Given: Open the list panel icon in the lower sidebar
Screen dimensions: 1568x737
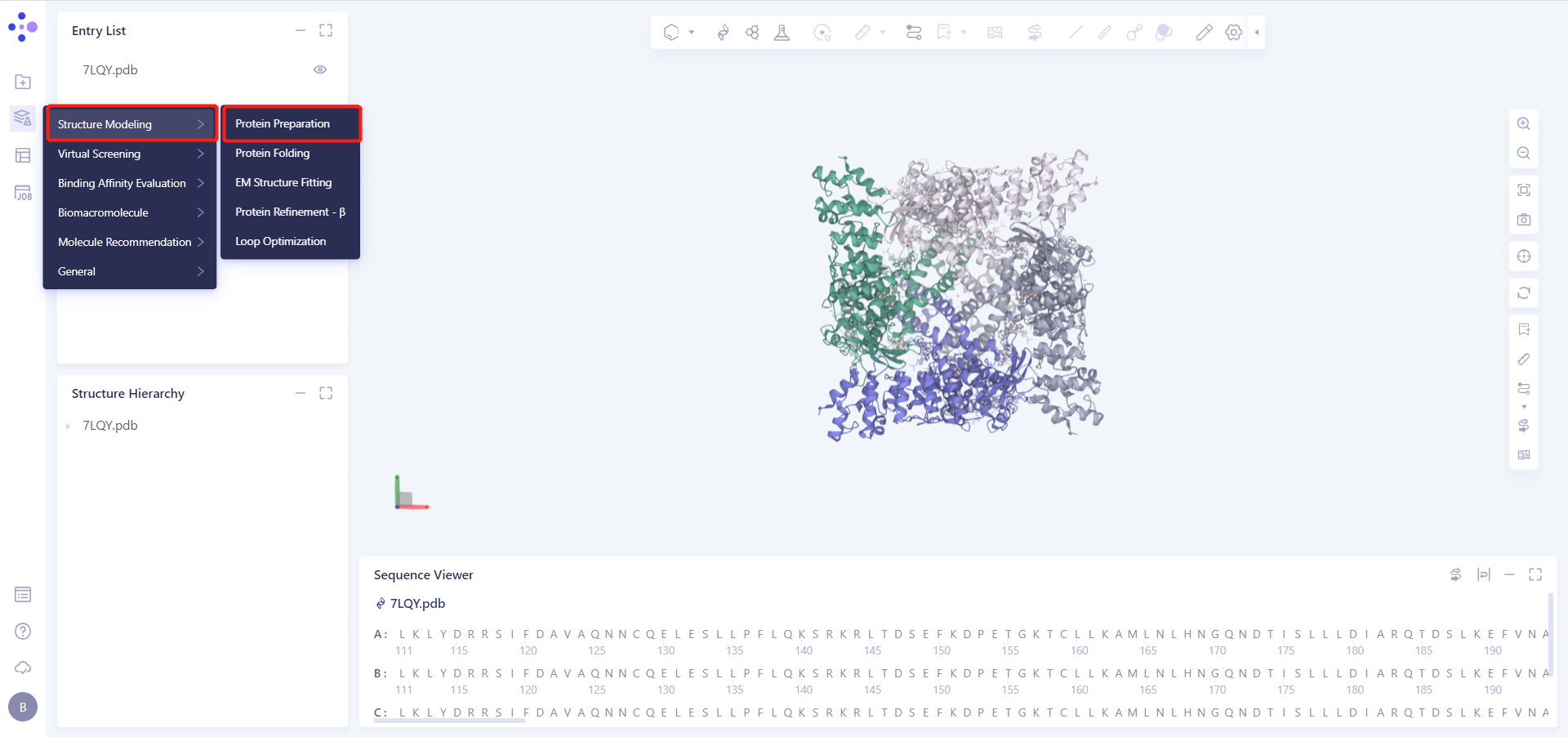Looking at the screenshot, I should coord(23,594).
